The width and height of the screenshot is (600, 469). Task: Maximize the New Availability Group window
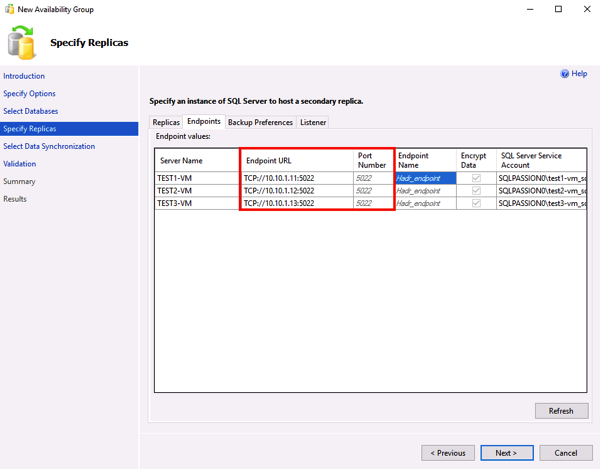pyautogui.click(x=559, y=9)
